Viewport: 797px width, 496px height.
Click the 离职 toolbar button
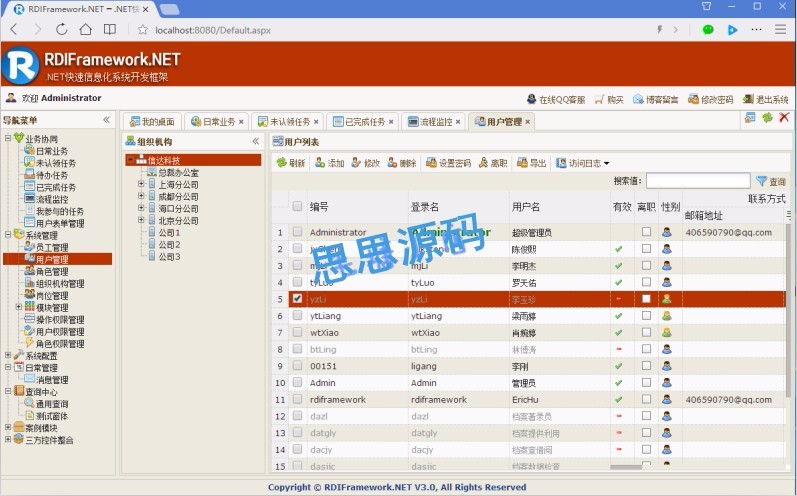(x=493, y=163)
